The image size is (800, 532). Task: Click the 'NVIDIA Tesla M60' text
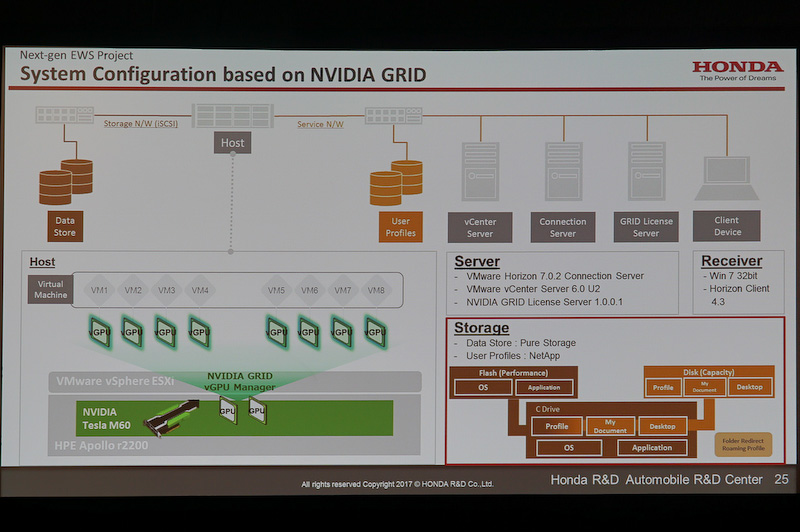(107, 418)
